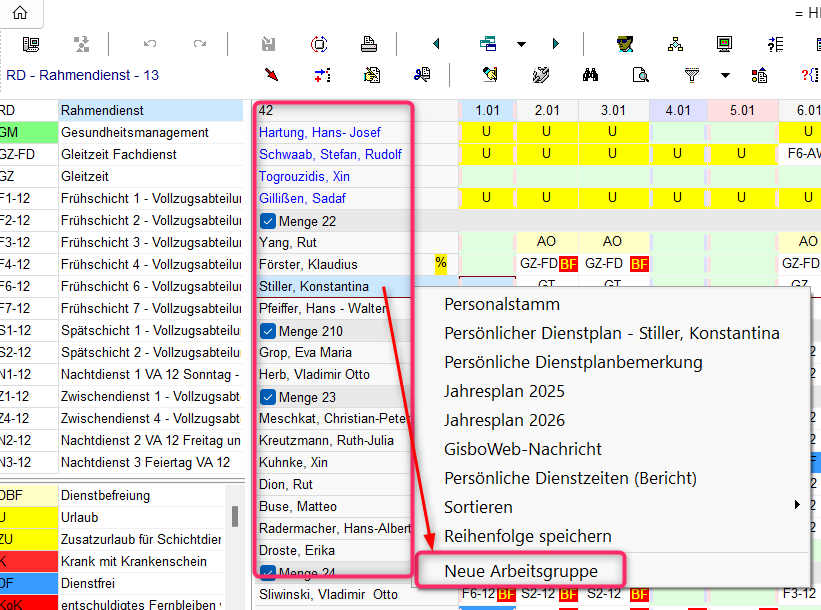Toggle the Menge 23 checkbox
The height and width of the screenshot is (610, 821).
point(268,397)
